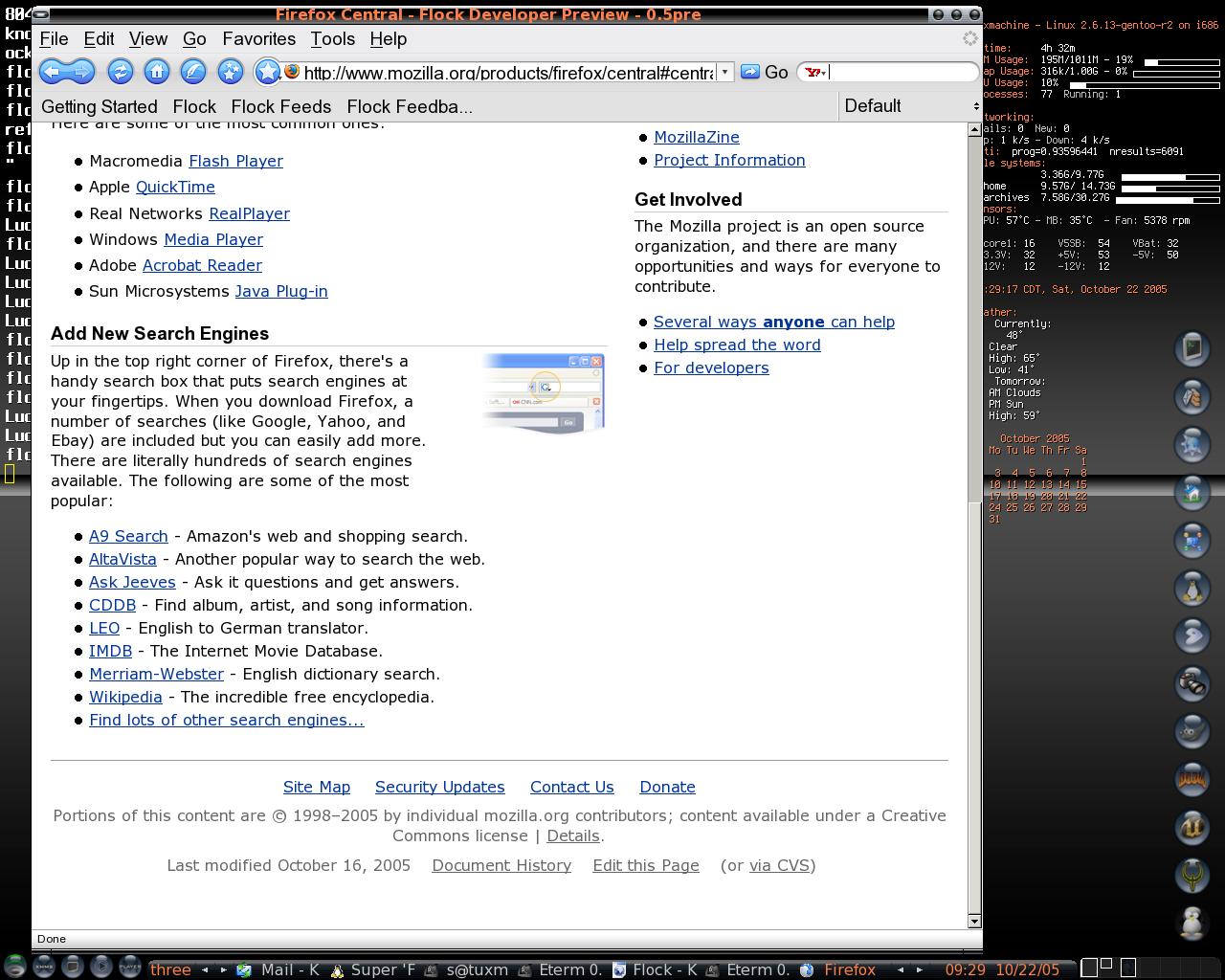The height and width of the screenshot is (980, 1225).
Task: Open the Document History link
Action: pos(501,865)
